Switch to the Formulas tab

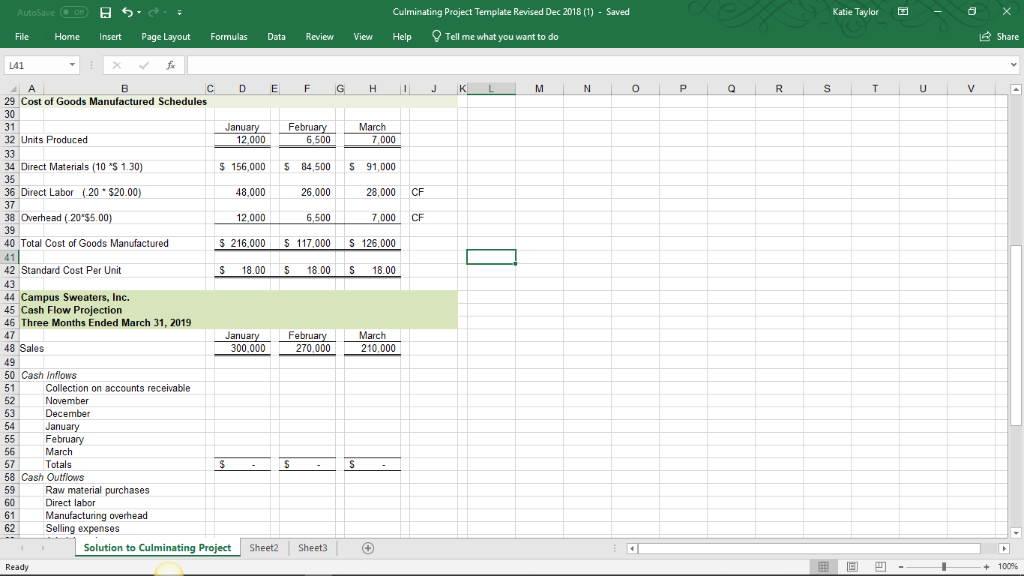(x=229, y=37)
